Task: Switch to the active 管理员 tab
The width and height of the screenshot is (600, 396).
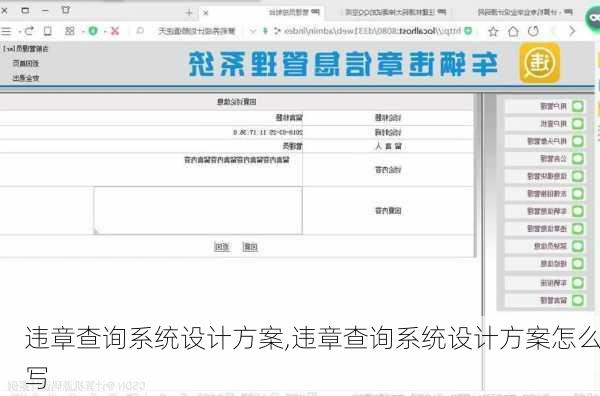Action: pos(262,13)
